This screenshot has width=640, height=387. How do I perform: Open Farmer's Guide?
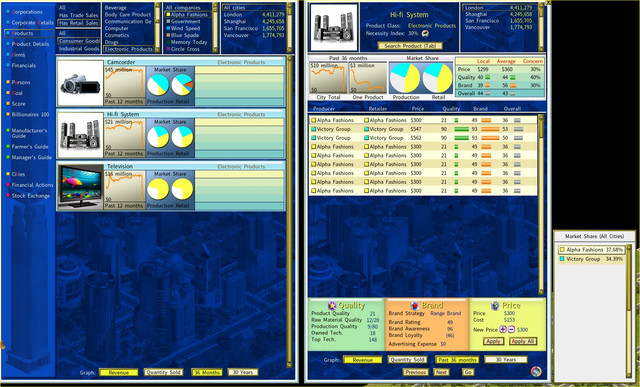coord(30,146)
